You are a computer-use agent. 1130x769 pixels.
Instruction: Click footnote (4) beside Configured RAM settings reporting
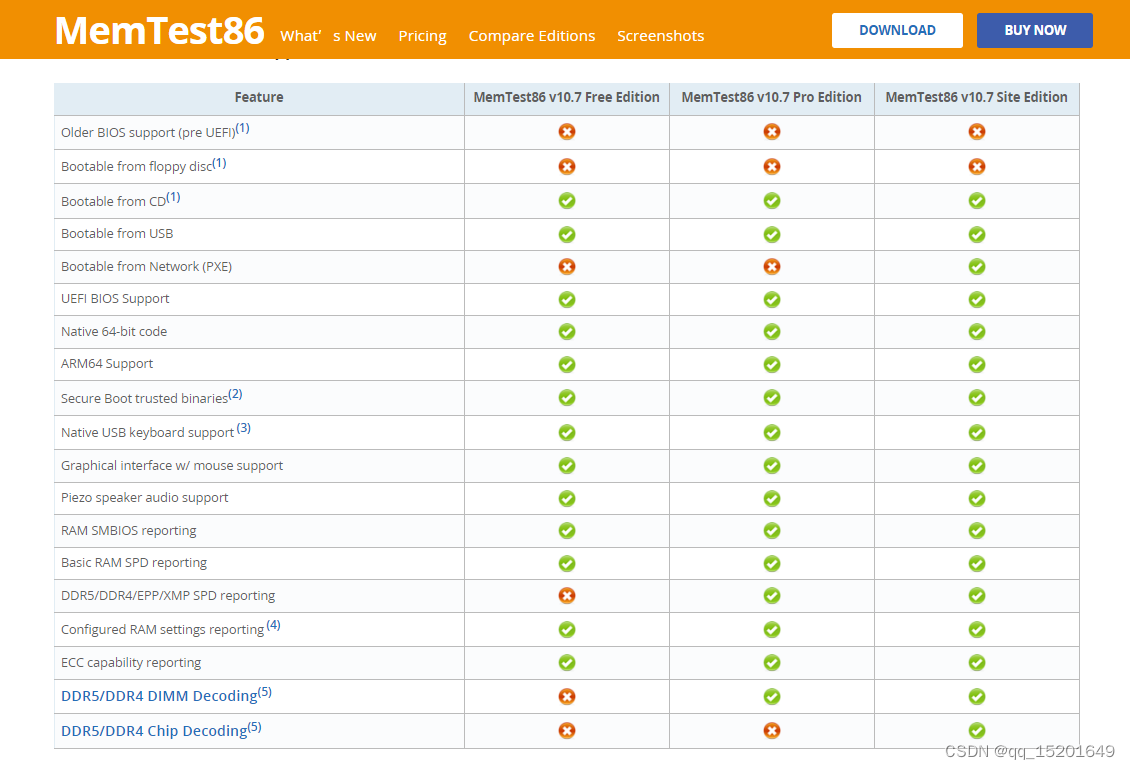pyautogui.click(x=273, y=625)
